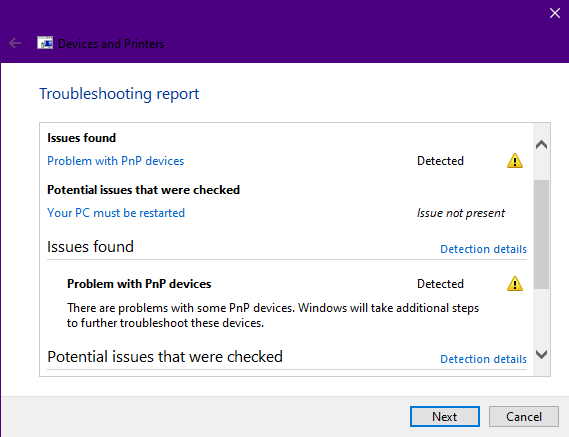This screenshot has height=437, width=569.
Task: Click the back arrow icon
Action: click(15, 43)
